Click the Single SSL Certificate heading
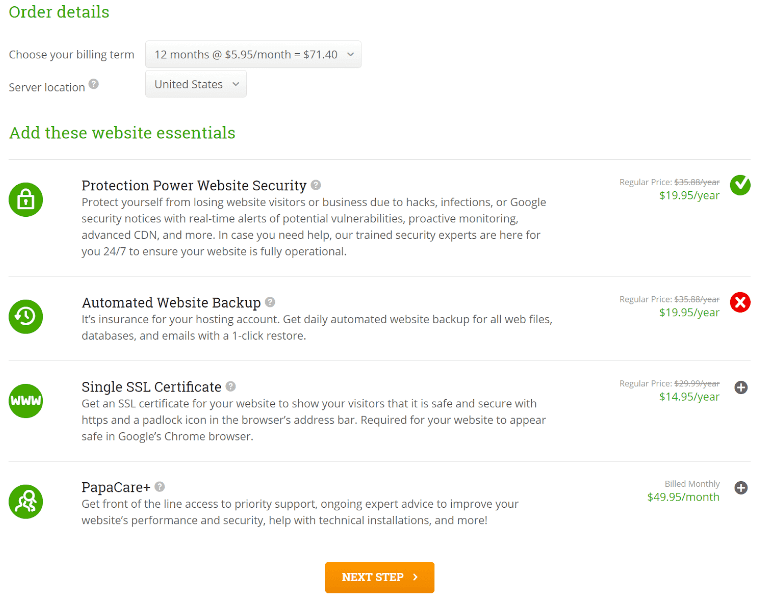Image resolution: width=763 pixels, height=602 pixels. click(151, 387)
